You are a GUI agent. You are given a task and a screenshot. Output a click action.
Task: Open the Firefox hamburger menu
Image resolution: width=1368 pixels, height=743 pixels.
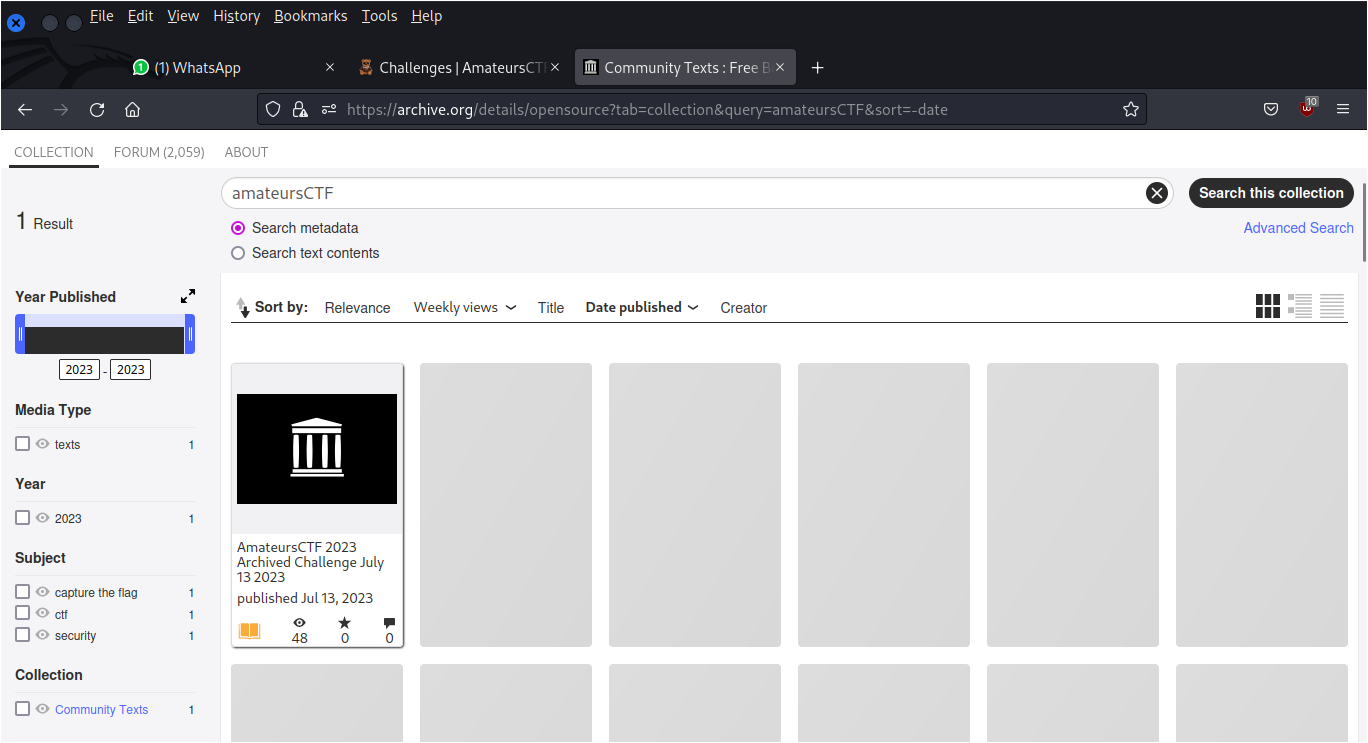1343,109
